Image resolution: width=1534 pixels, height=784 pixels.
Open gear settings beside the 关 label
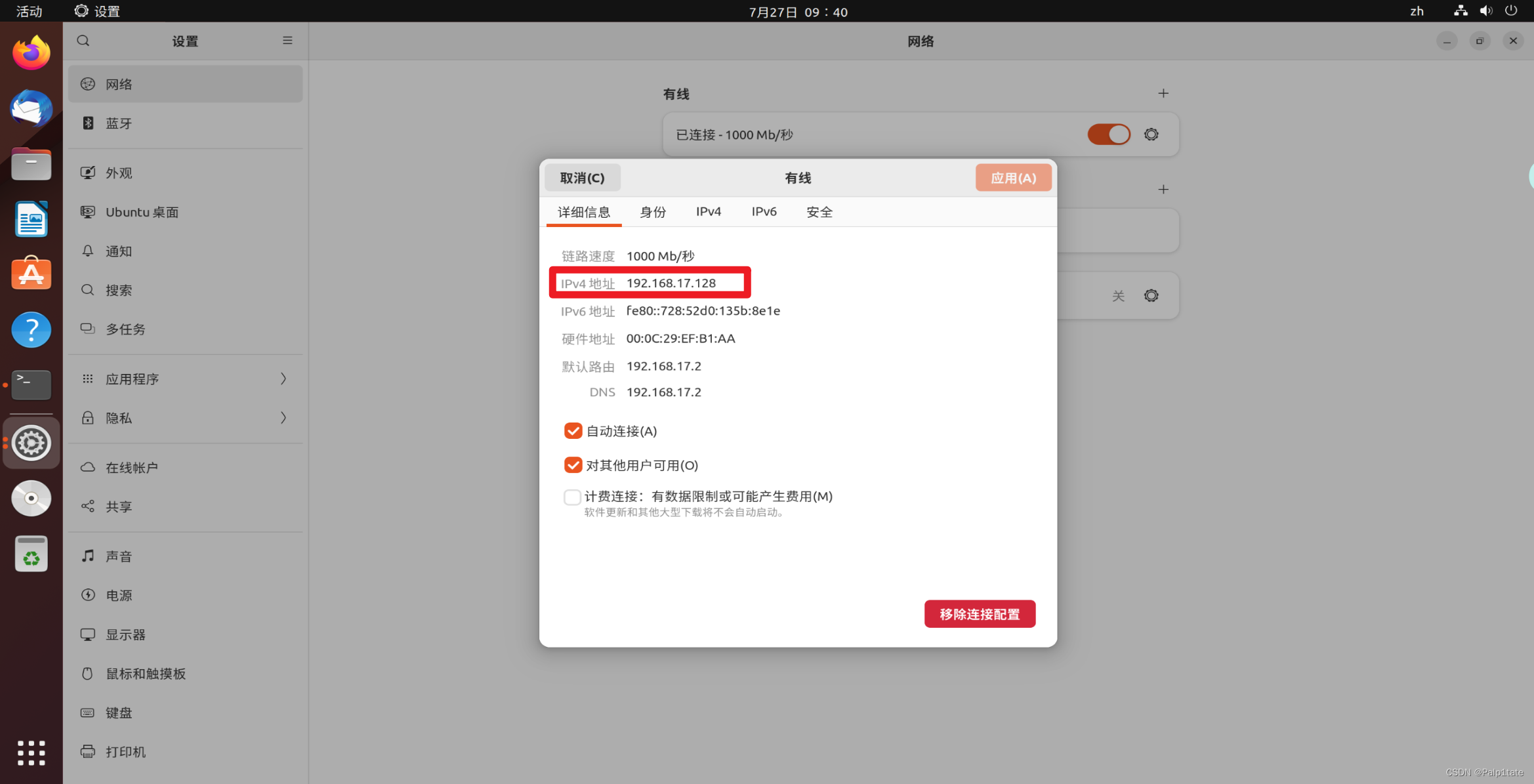(1151, 296)
